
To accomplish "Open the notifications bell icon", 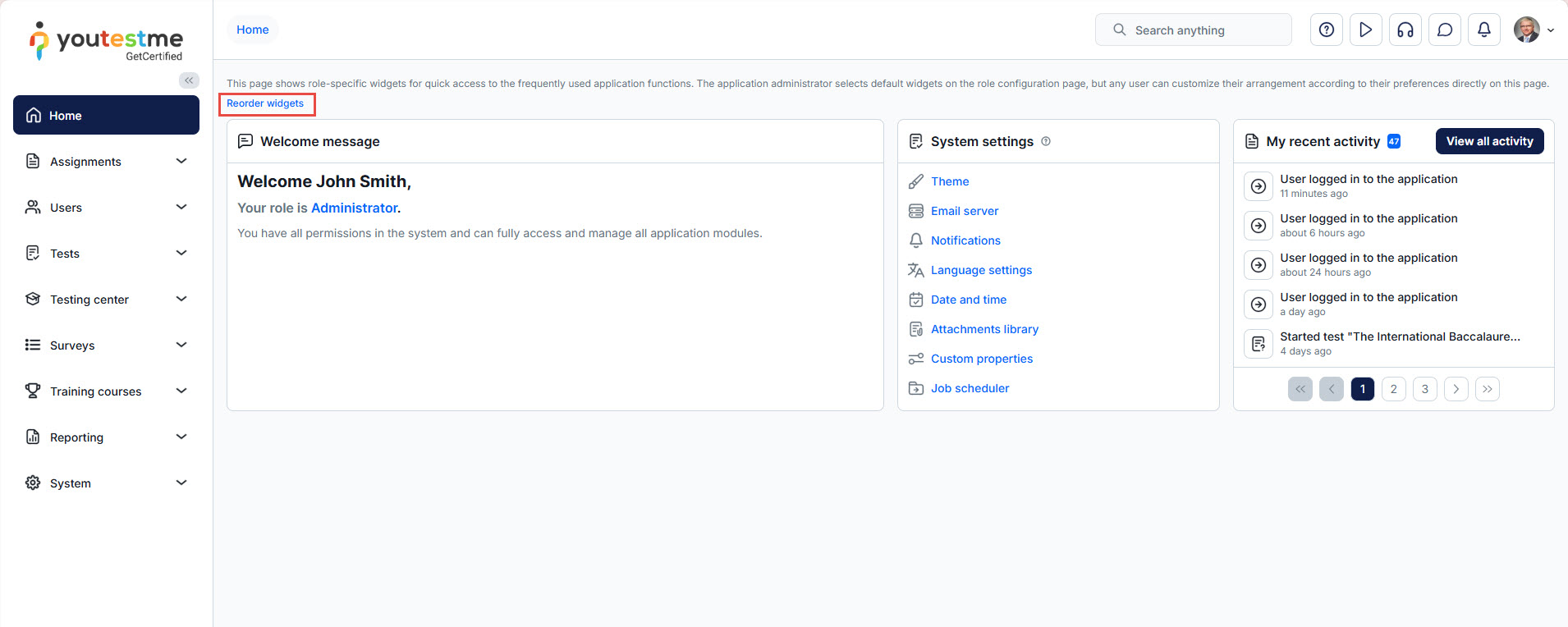I will coord(1483,30).
